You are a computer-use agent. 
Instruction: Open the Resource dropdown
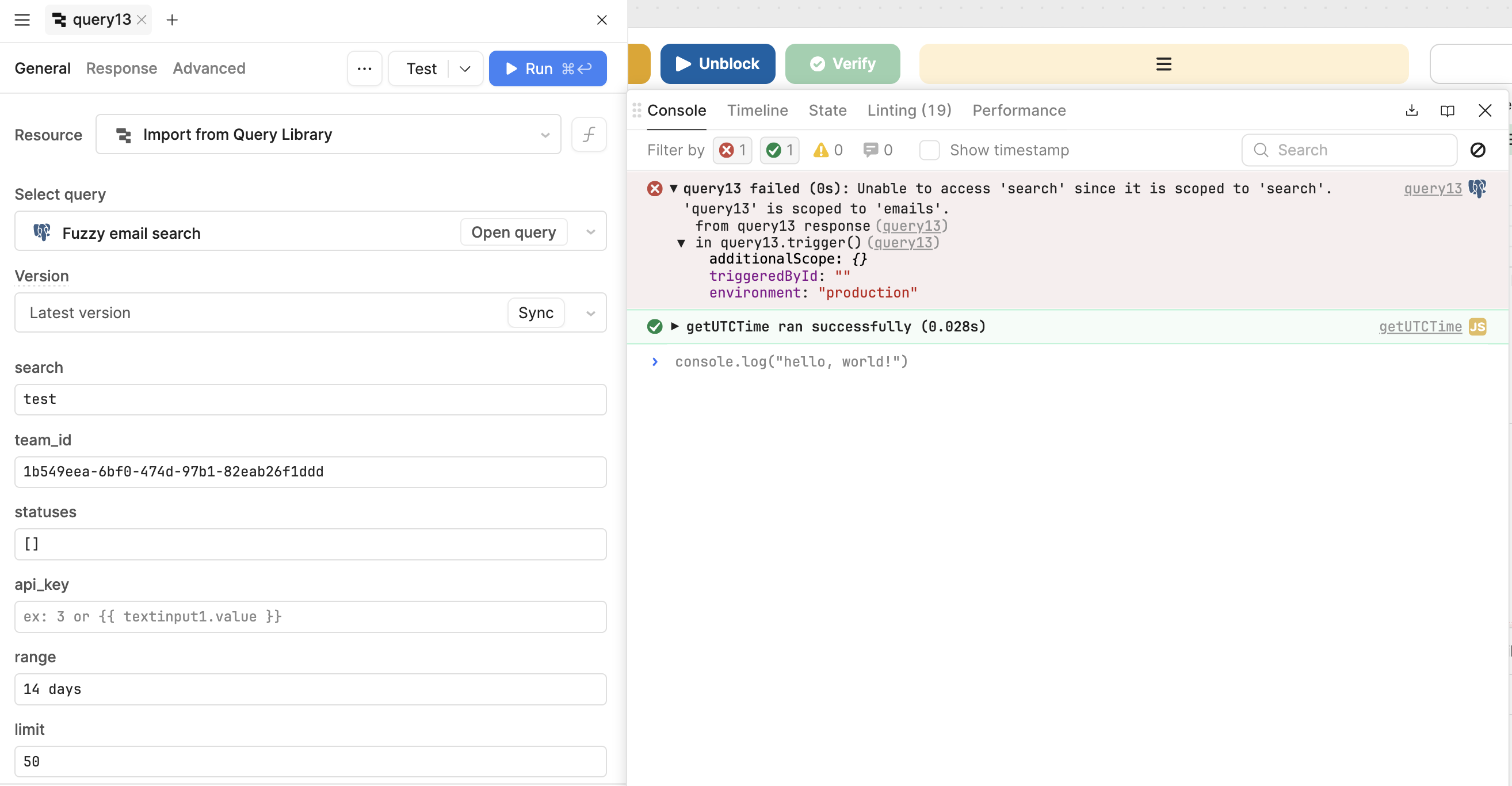[x=328, y=135]
